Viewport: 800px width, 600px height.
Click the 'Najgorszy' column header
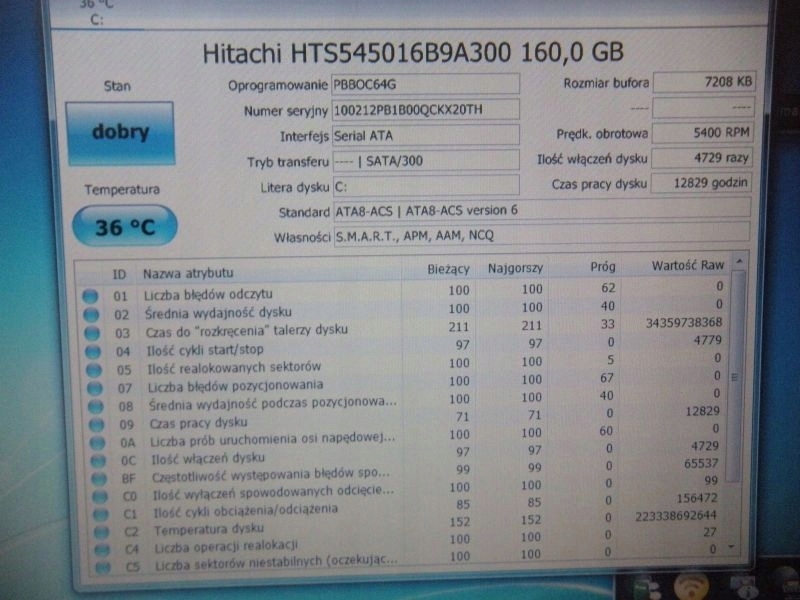[515, 268]
